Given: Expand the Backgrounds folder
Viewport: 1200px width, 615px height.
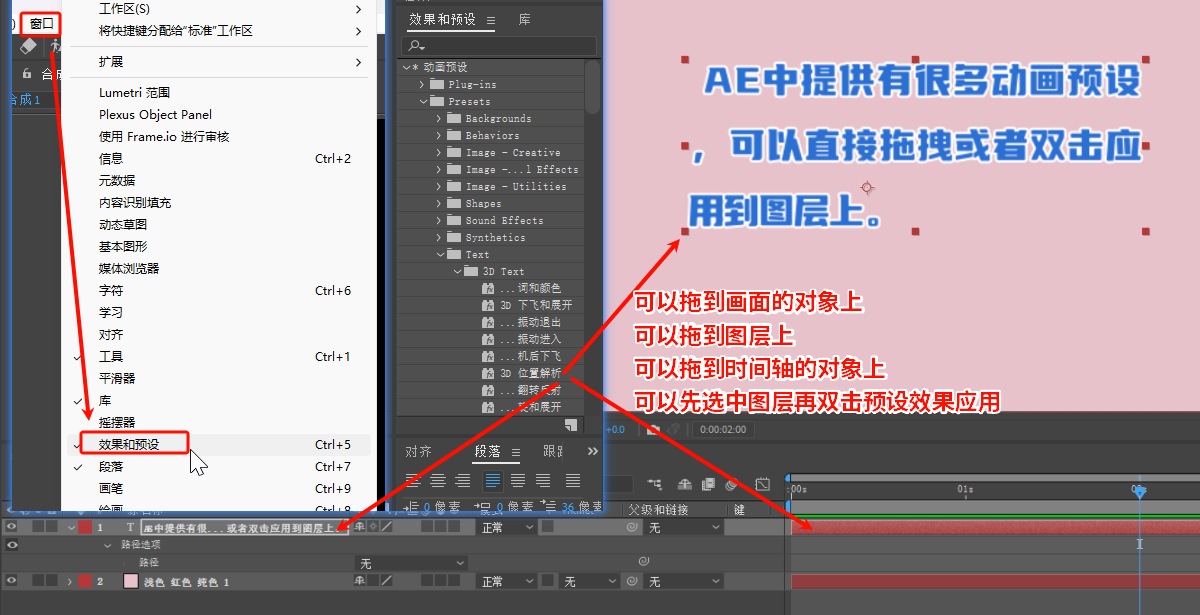Looking at the screenshot, I should coord(439,119).
